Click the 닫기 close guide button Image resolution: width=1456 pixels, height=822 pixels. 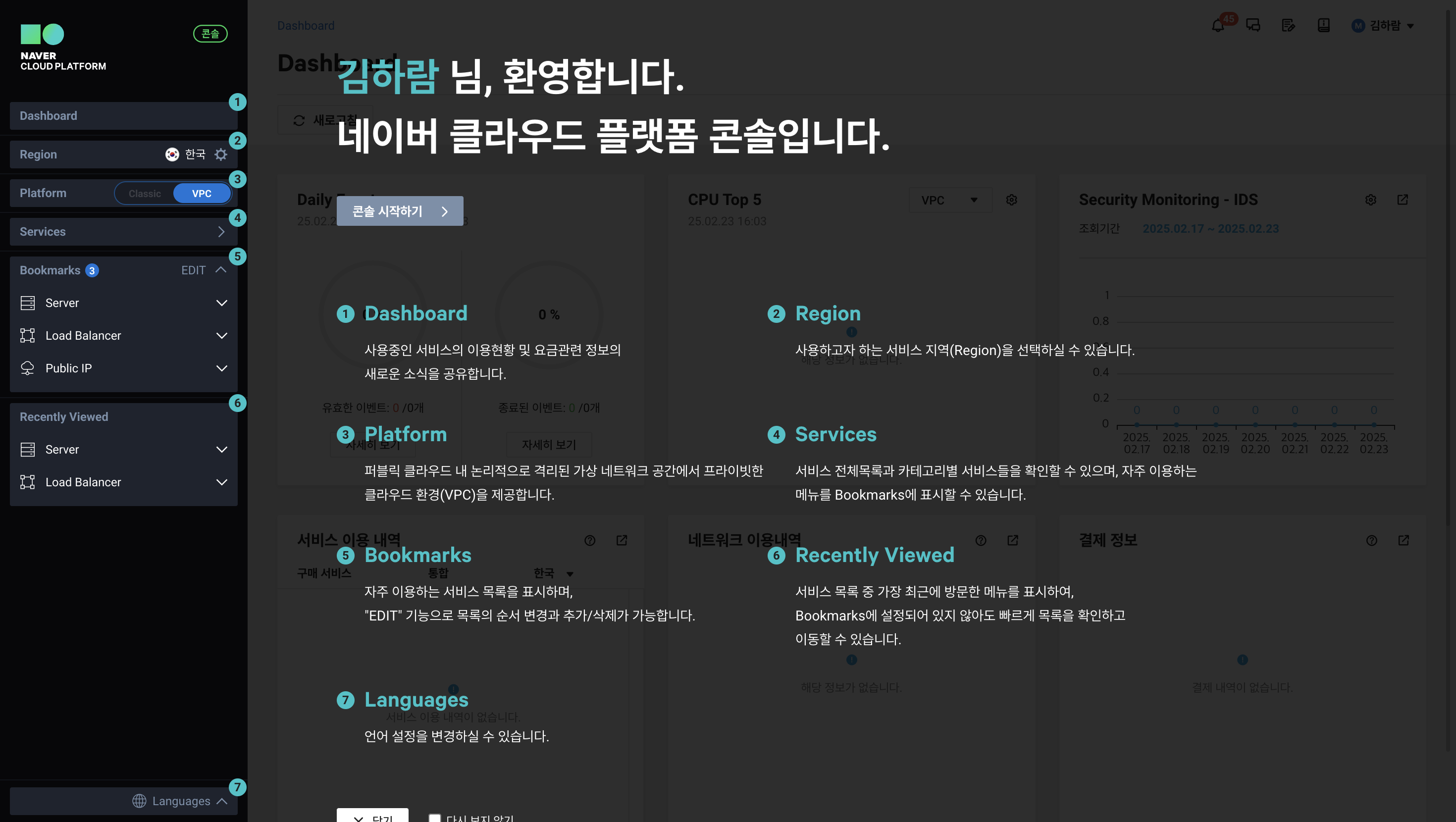coord(372,817)
